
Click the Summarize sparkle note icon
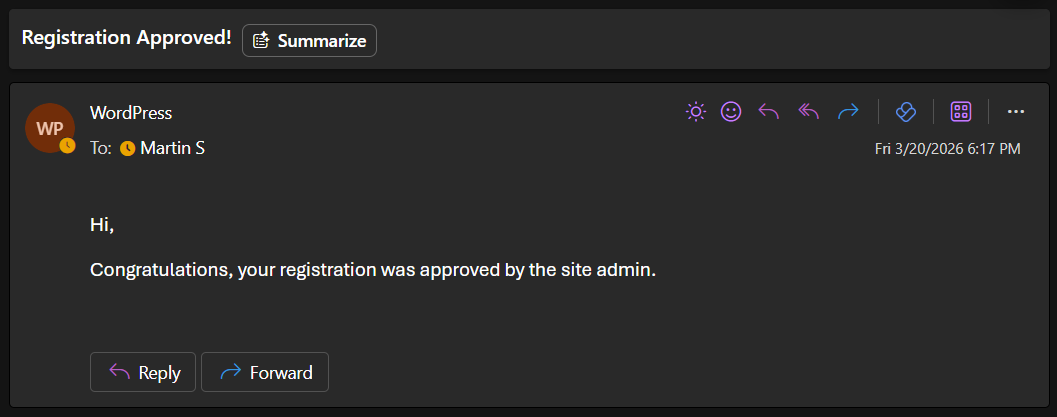pyautogui.click(x=262, y=41)
